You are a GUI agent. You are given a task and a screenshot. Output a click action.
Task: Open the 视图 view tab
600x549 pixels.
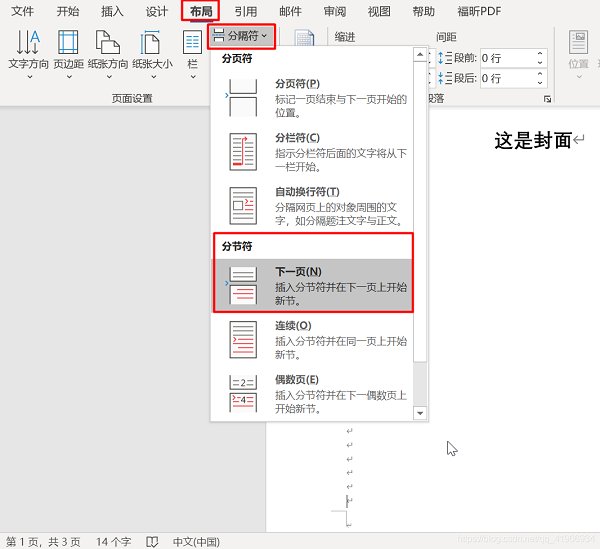[x=379, y=12]
